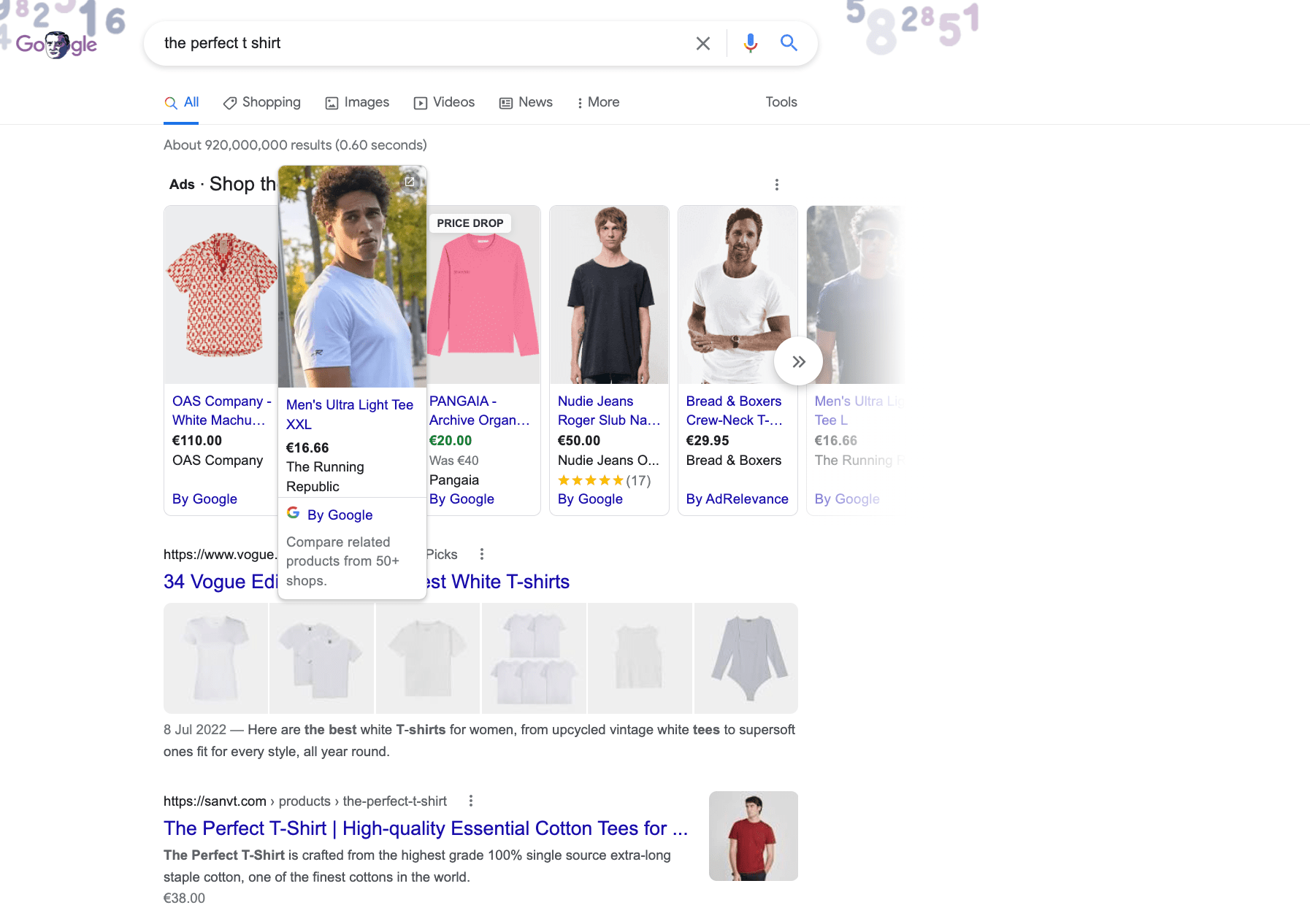This screenshot has width=1310, height=924.
Task: Click the white tank top thumbnail
Action: click(x=640, y=658)
